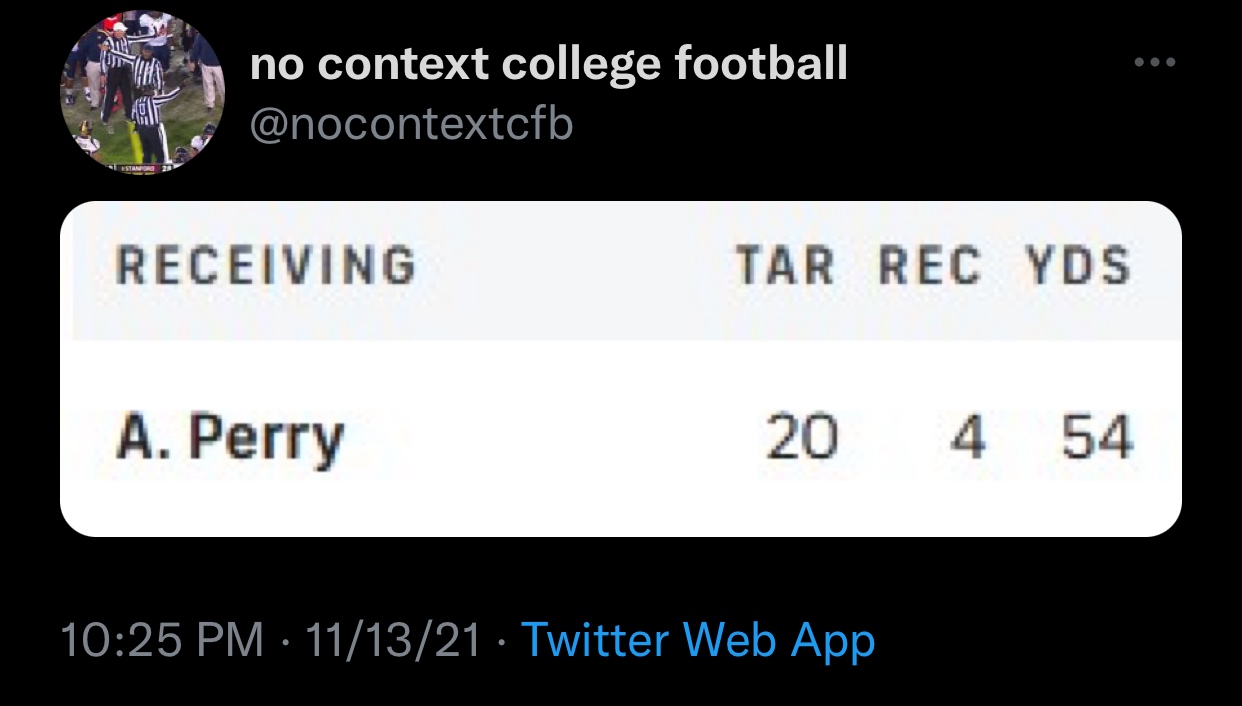Image resolution: width=1242 pixels, height=706 pixels.
Task: Select the RECEIVING header in the image
Action: (x=265, y=266)
